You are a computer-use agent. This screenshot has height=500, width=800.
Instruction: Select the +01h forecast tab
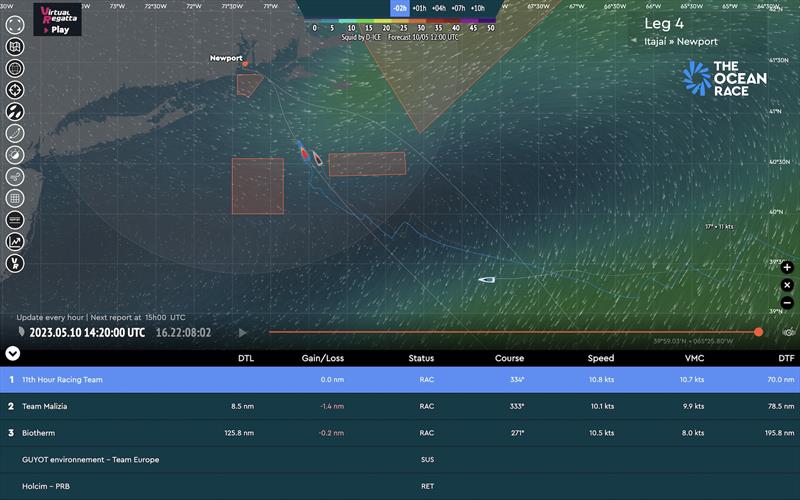[x=419, y=8]
